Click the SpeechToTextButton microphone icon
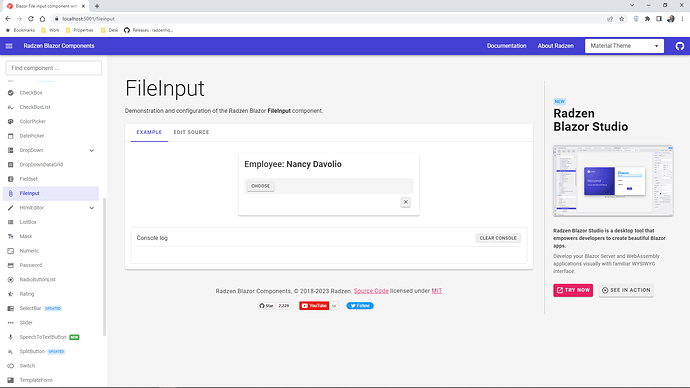Screen dimensions: 690x388 (11, 337)
